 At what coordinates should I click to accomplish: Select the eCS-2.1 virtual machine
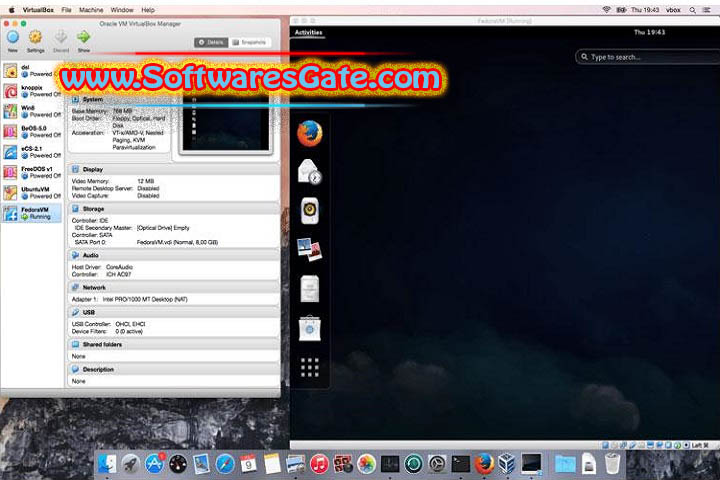coord(32,152)
